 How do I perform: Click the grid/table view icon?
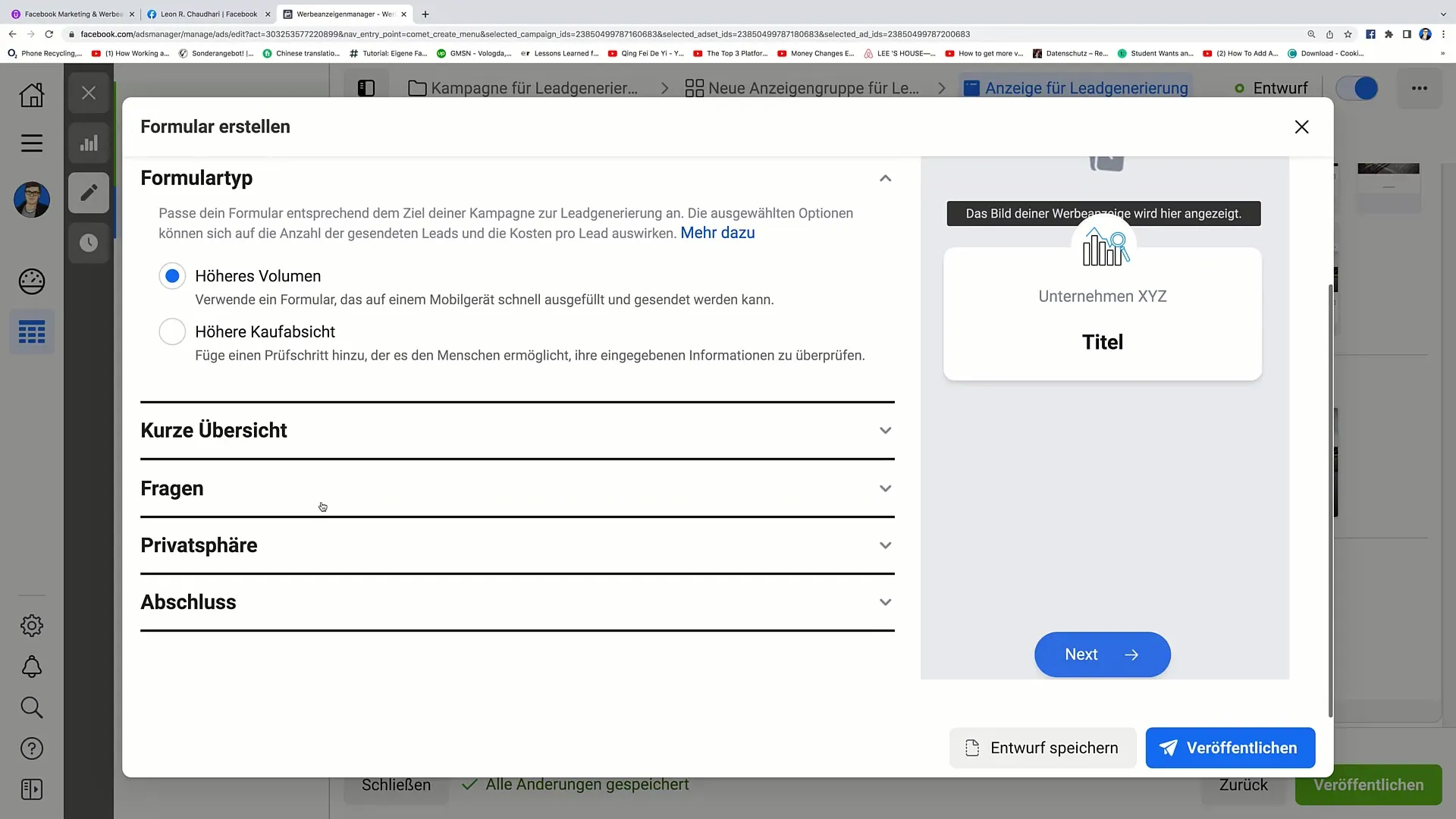point(31,333)
